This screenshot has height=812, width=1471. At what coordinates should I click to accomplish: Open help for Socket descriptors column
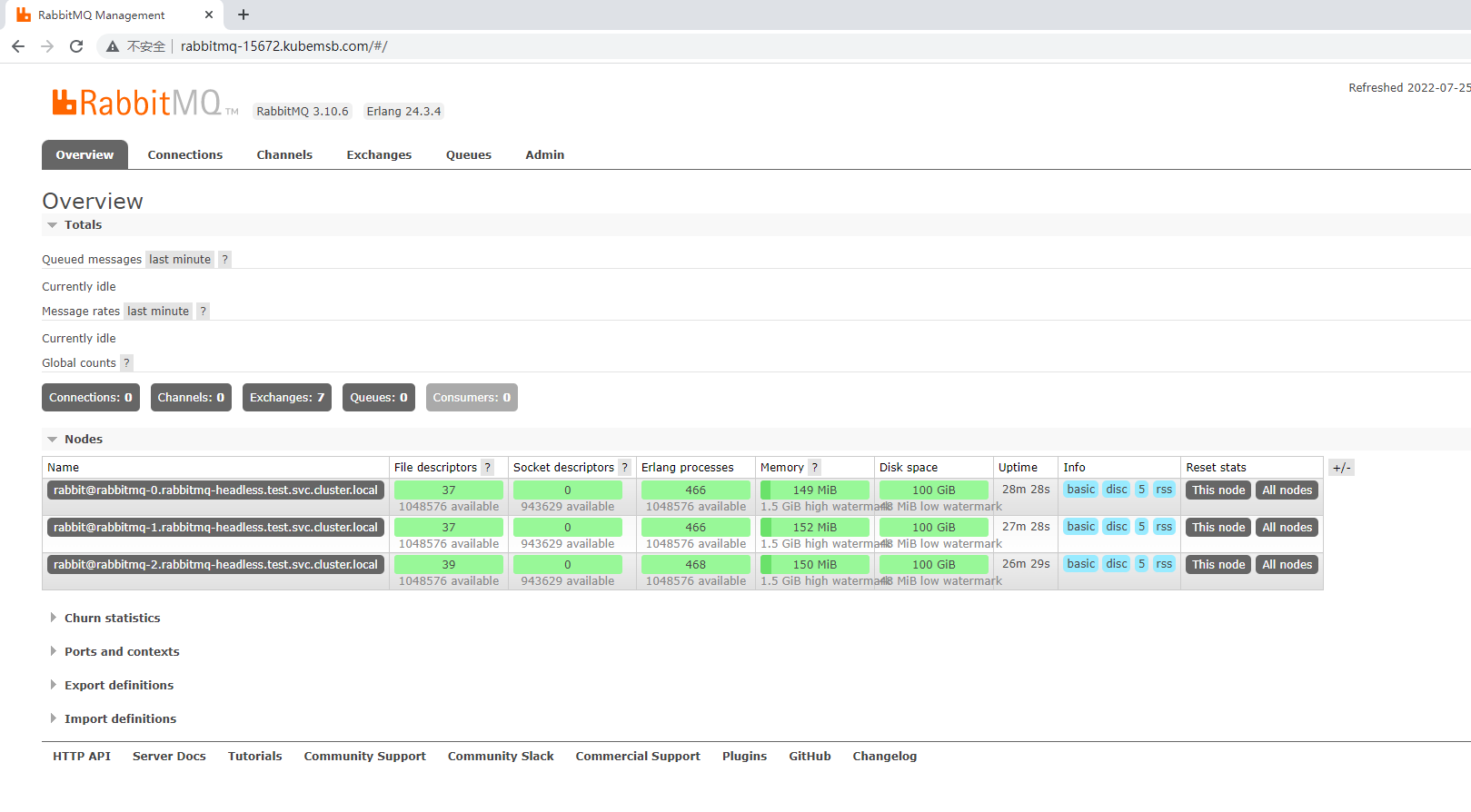tap(624, 468)
